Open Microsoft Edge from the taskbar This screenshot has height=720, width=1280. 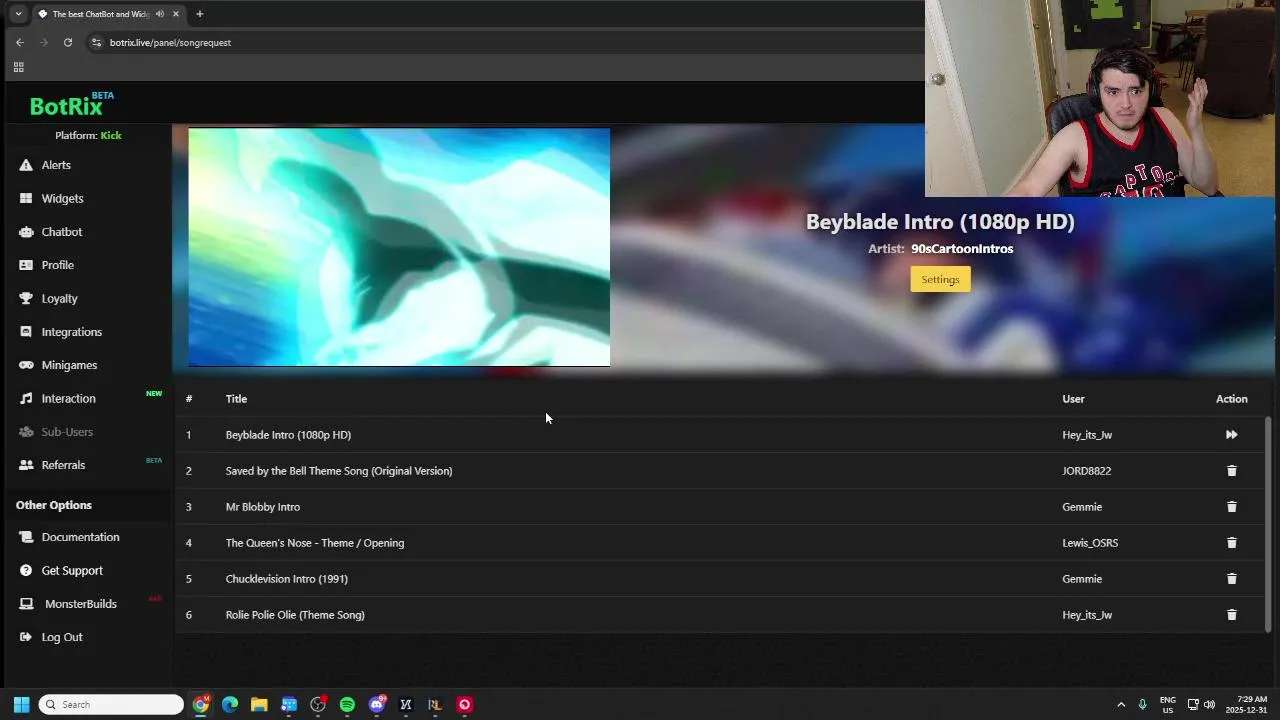[x=230, y=704]
